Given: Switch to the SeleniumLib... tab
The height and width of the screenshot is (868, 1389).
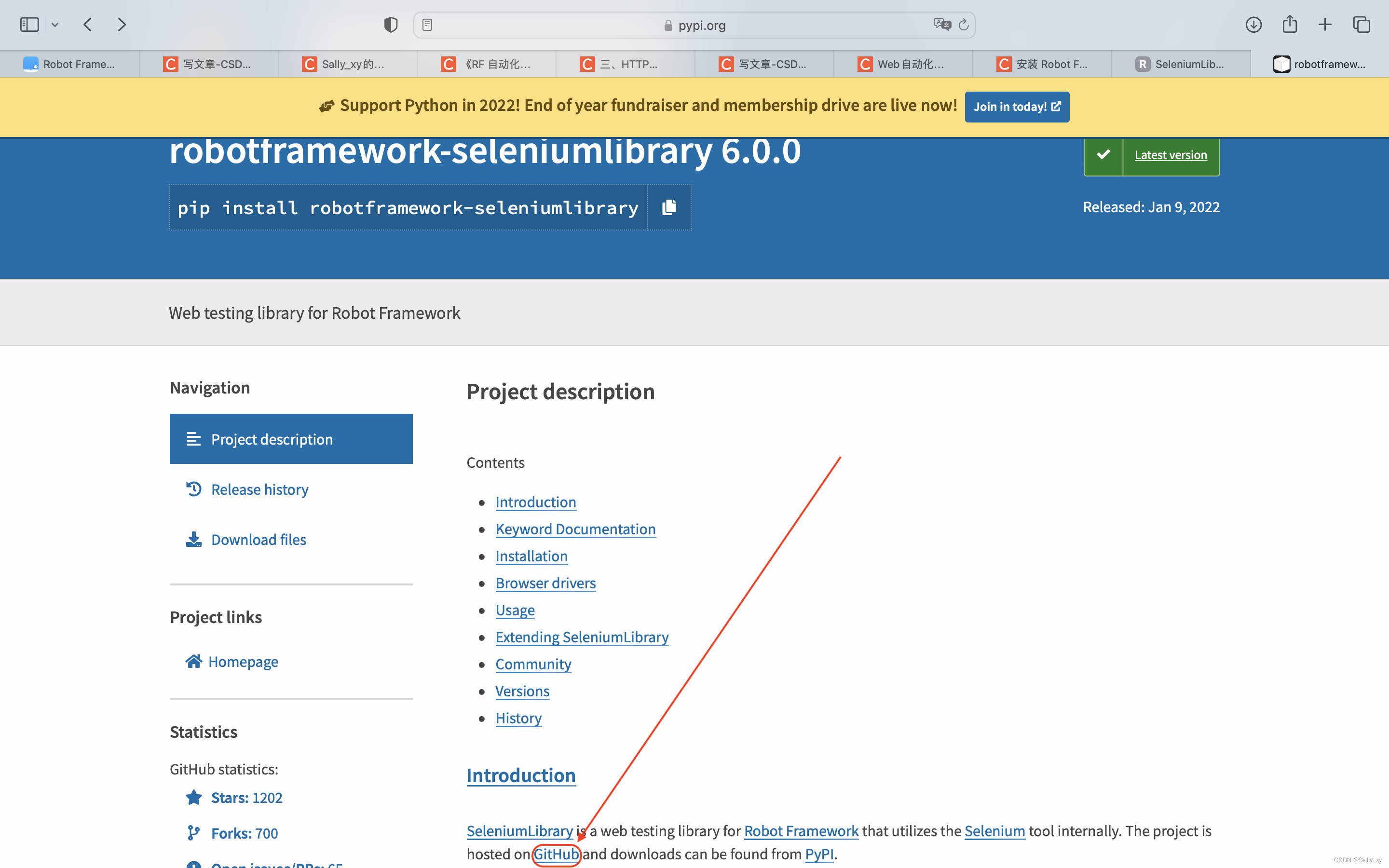Looking at the screenshot, I should pyautogui.click(x=1181, y=64).
